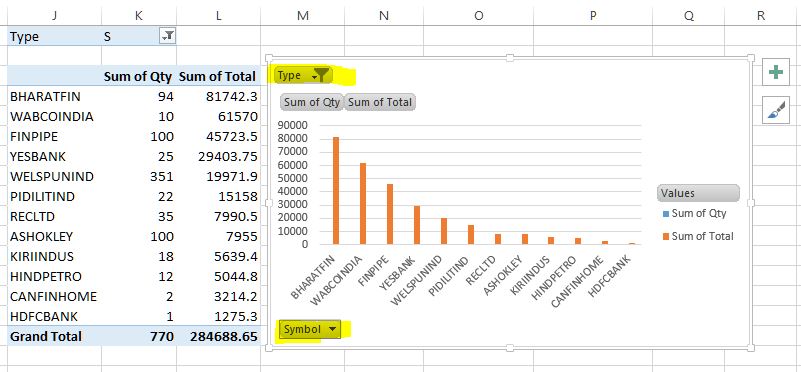
Task: Select the RECLTD row label cell
Action: point(55,216)
